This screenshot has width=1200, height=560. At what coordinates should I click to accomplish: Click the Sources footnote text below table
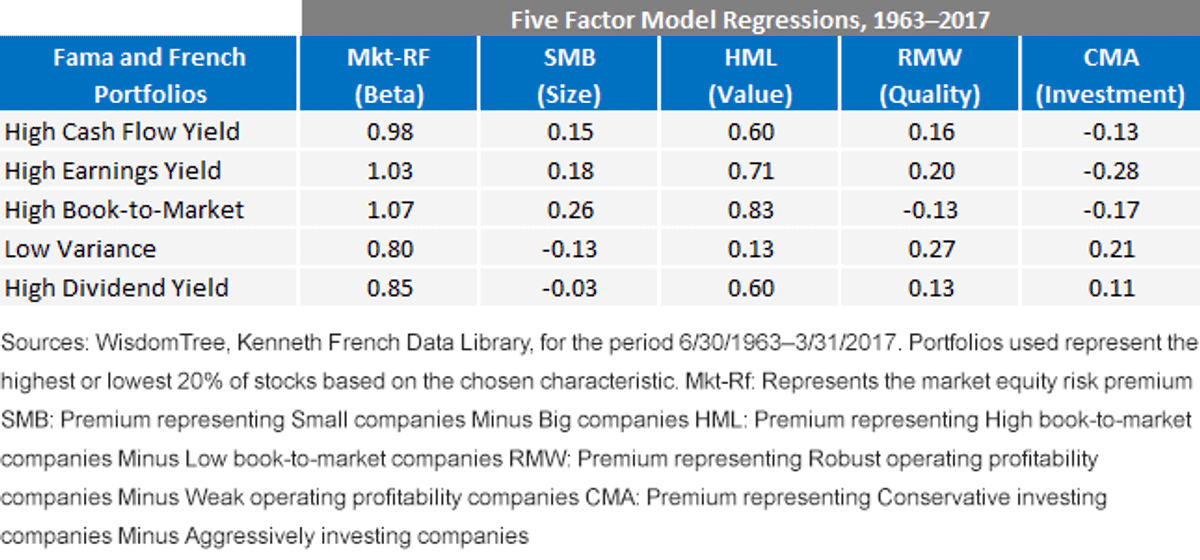pos(599,439)
